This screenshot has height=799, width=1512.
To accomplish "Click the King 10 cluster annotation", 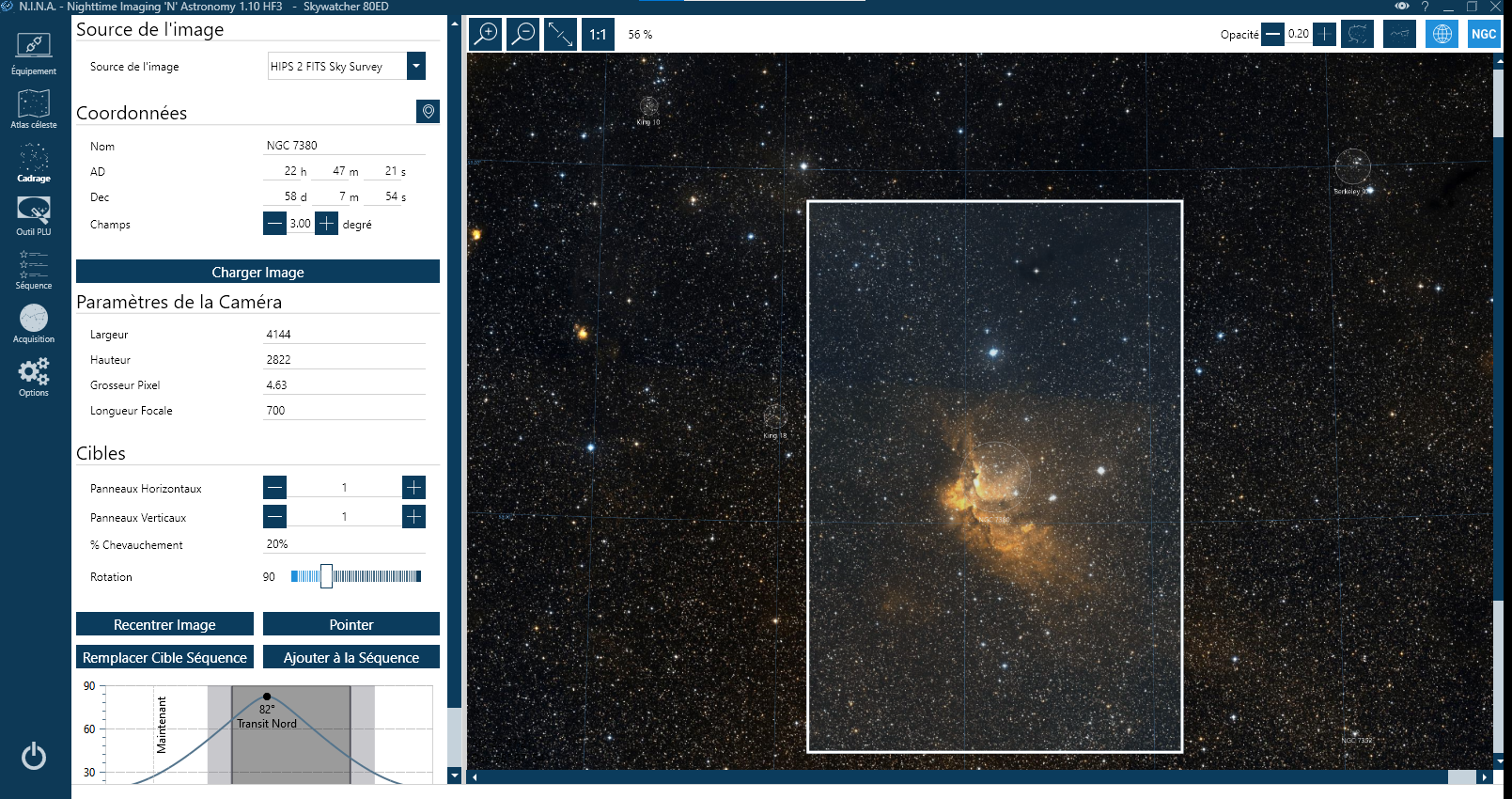I will (648, 109).
